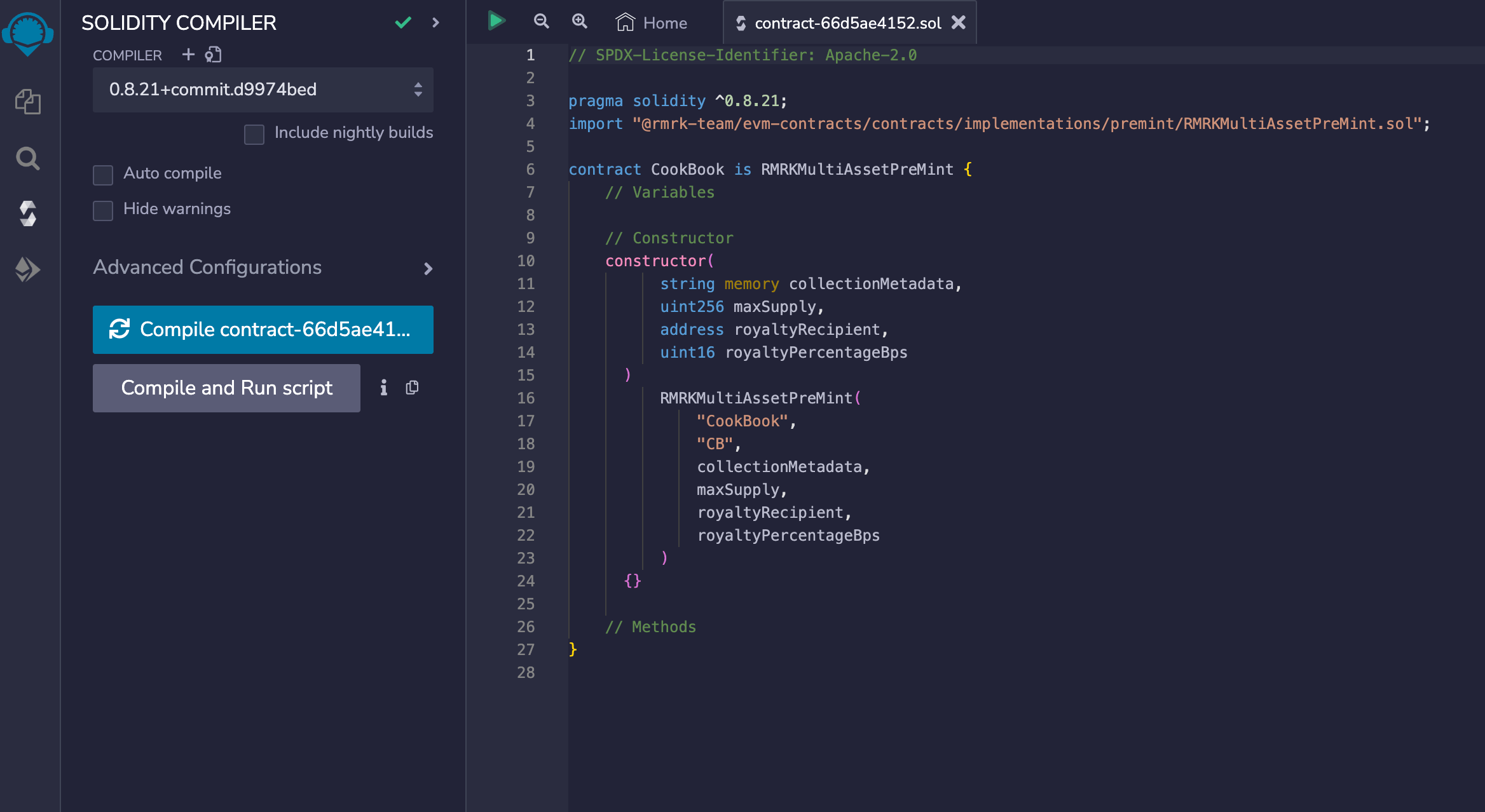Click Solidity Compiler panel header chevron
The height and width of the screenshot is (812, 1485).
(x=435, y=23)
